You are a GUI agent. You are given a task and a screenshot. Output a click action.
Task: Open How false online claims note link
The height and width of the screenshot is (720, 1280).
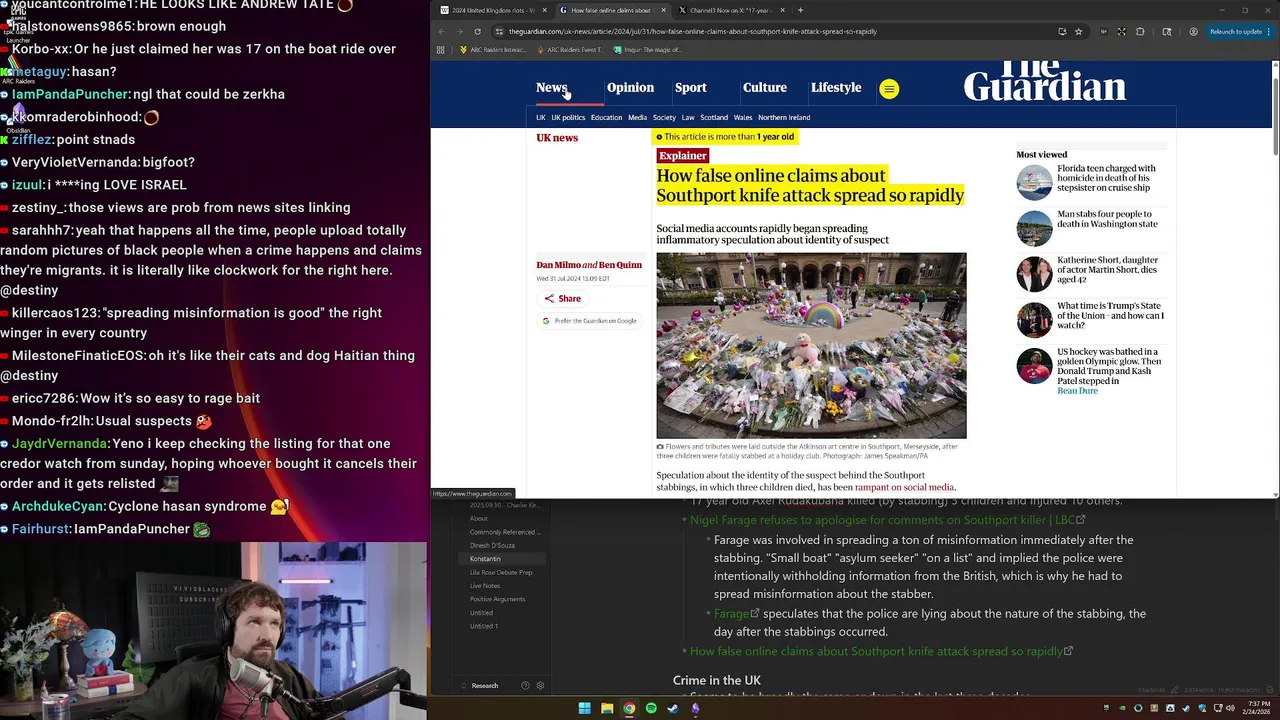tap(876, 651)
